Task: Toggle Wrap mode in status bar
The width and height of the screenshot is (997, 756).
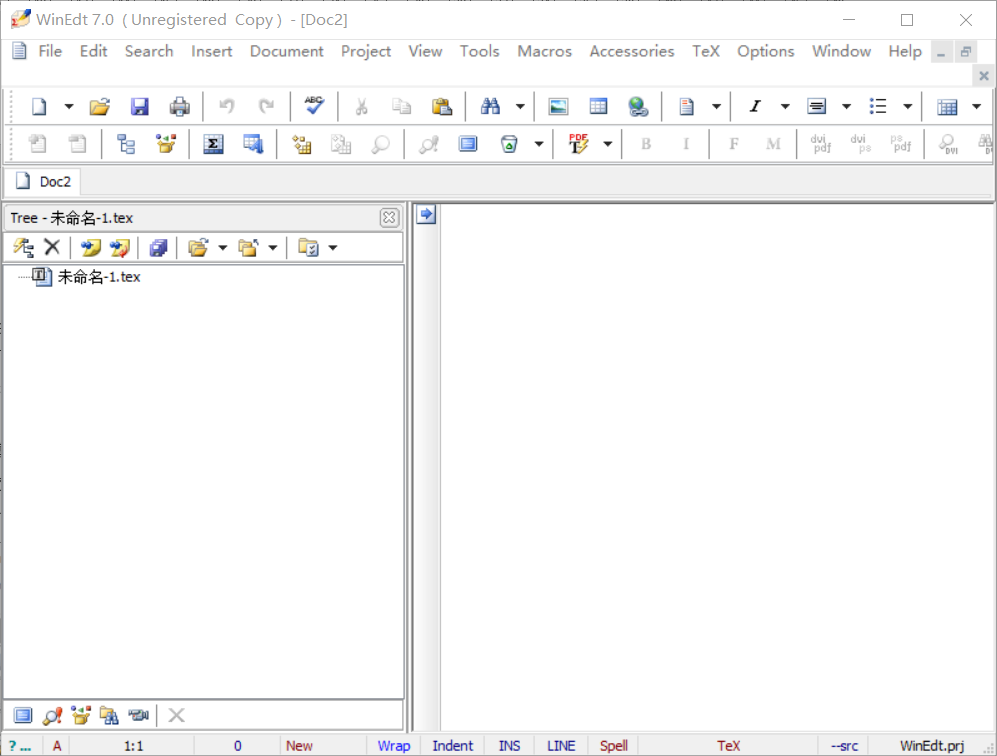Action: tap(394, 745)
